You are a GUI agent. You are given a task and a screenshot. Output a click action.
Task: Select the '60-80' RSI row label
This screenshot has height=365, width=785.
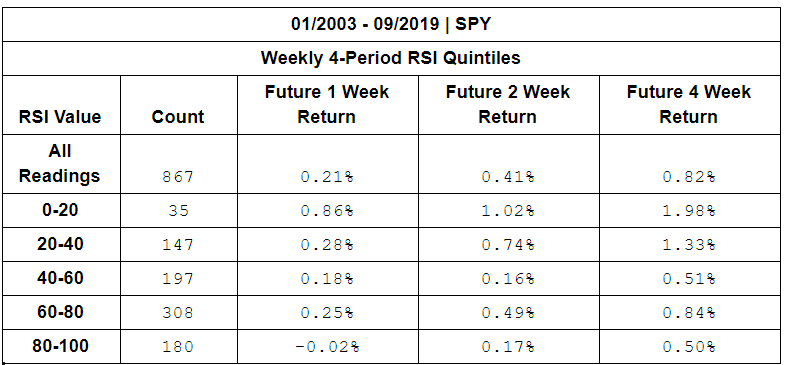point(60,311)
